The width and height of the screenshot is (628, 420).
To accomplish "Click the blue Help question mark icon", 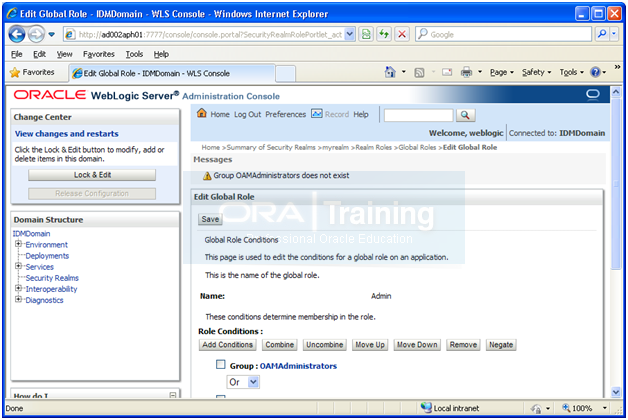I will (596, 72).
